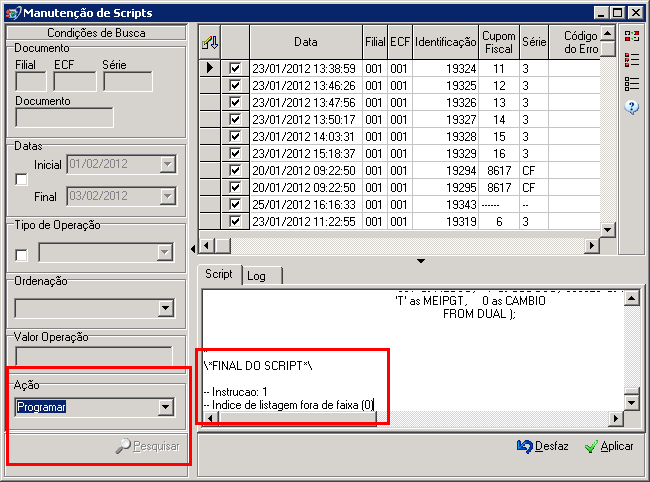Screen dimensions: 650x482
Task: Click the red-bulleted list icon in right toolbar
Action: [x=631, y=60]
